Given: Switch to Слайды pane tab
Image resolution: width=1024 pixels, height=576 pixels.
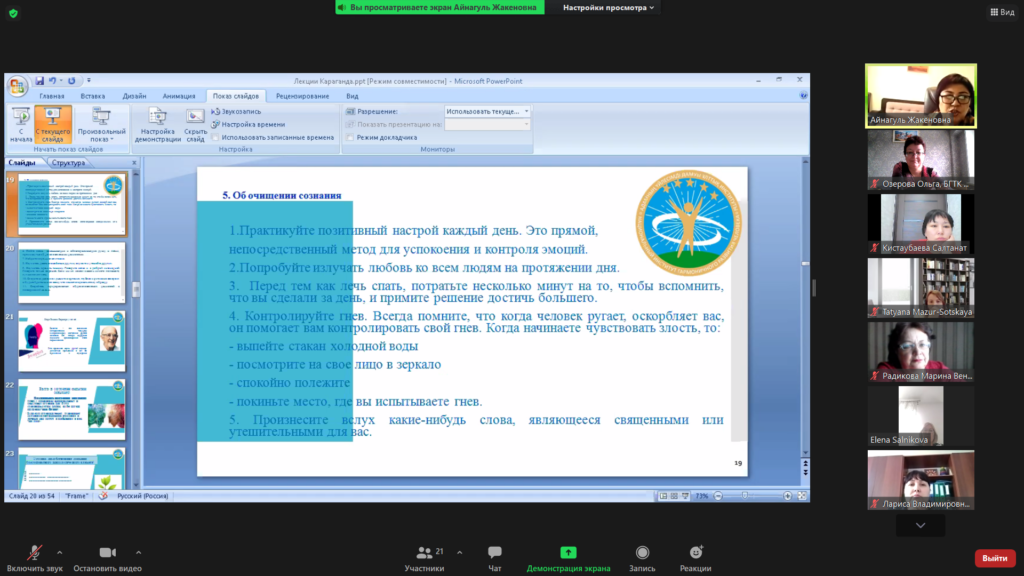Looking at the screenshot, I should click(x=22, y=163).
